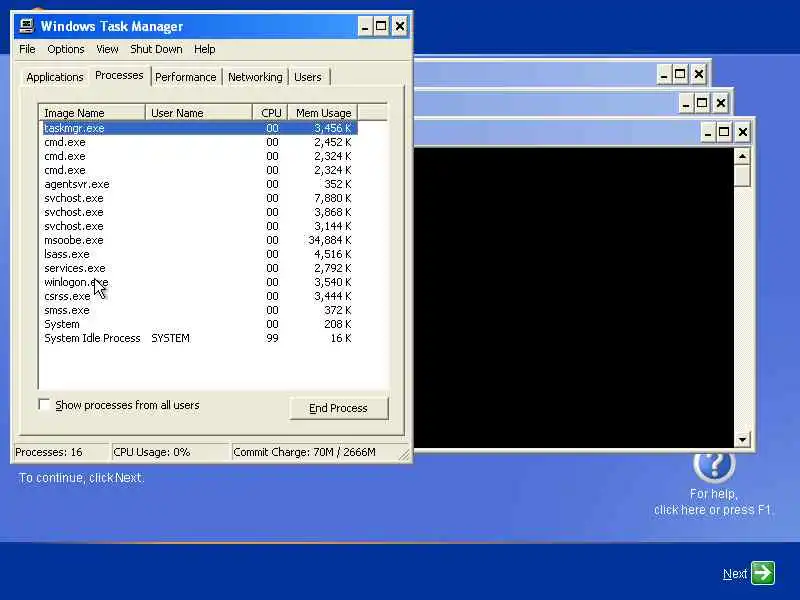Click the Task Manager resize grip

(404, 454)
